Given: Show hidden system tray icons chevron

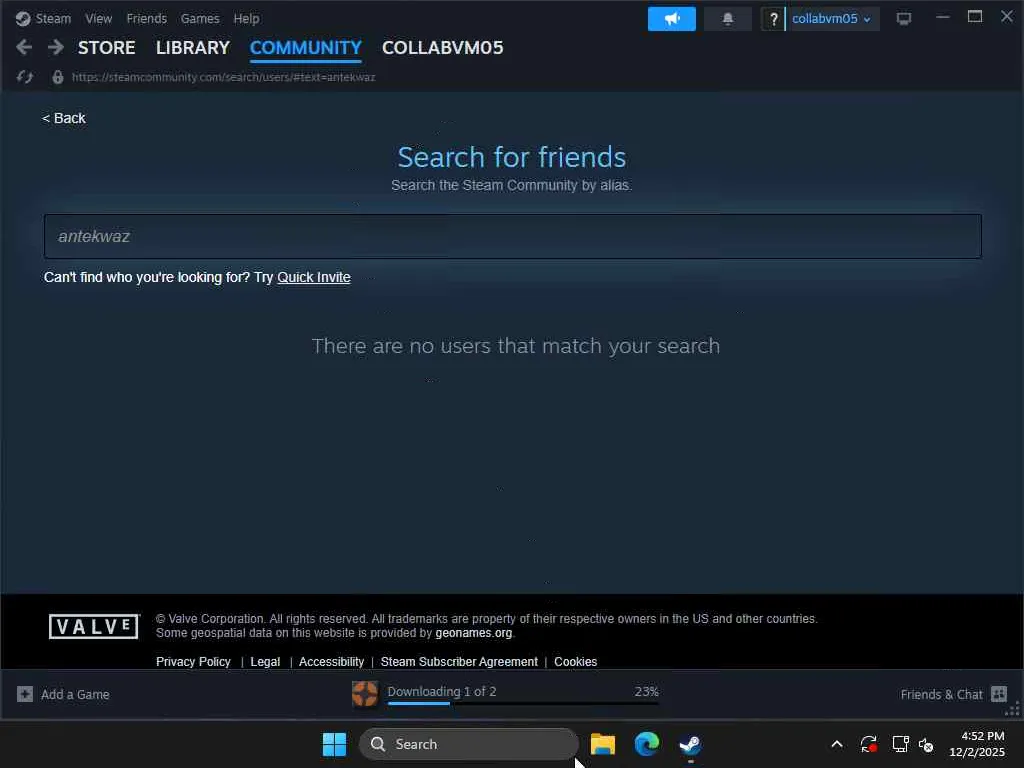Looking at the screenshot, I should pos(837,744).
